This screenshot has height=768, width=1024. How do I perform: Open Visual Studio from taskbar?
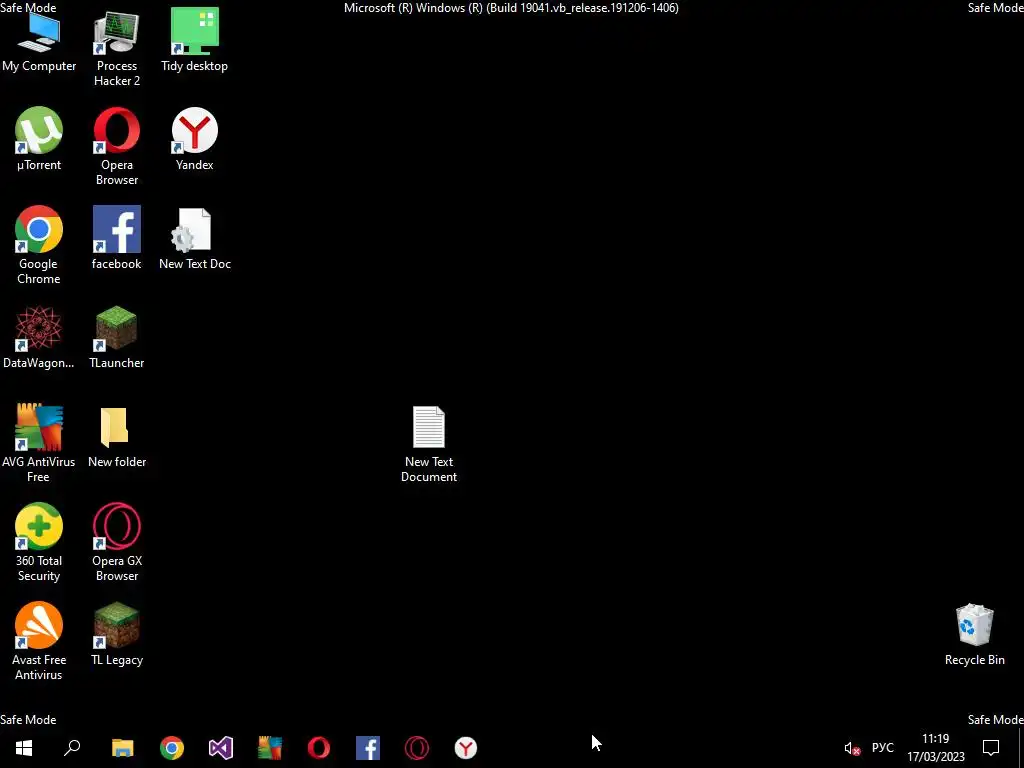pyautogui.click(x=221, y=748)
